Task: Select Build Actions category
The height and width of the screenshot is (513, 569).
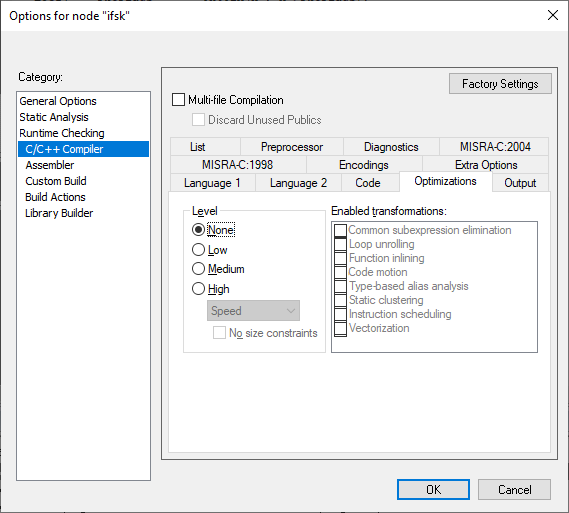Action: click(83, 197)
